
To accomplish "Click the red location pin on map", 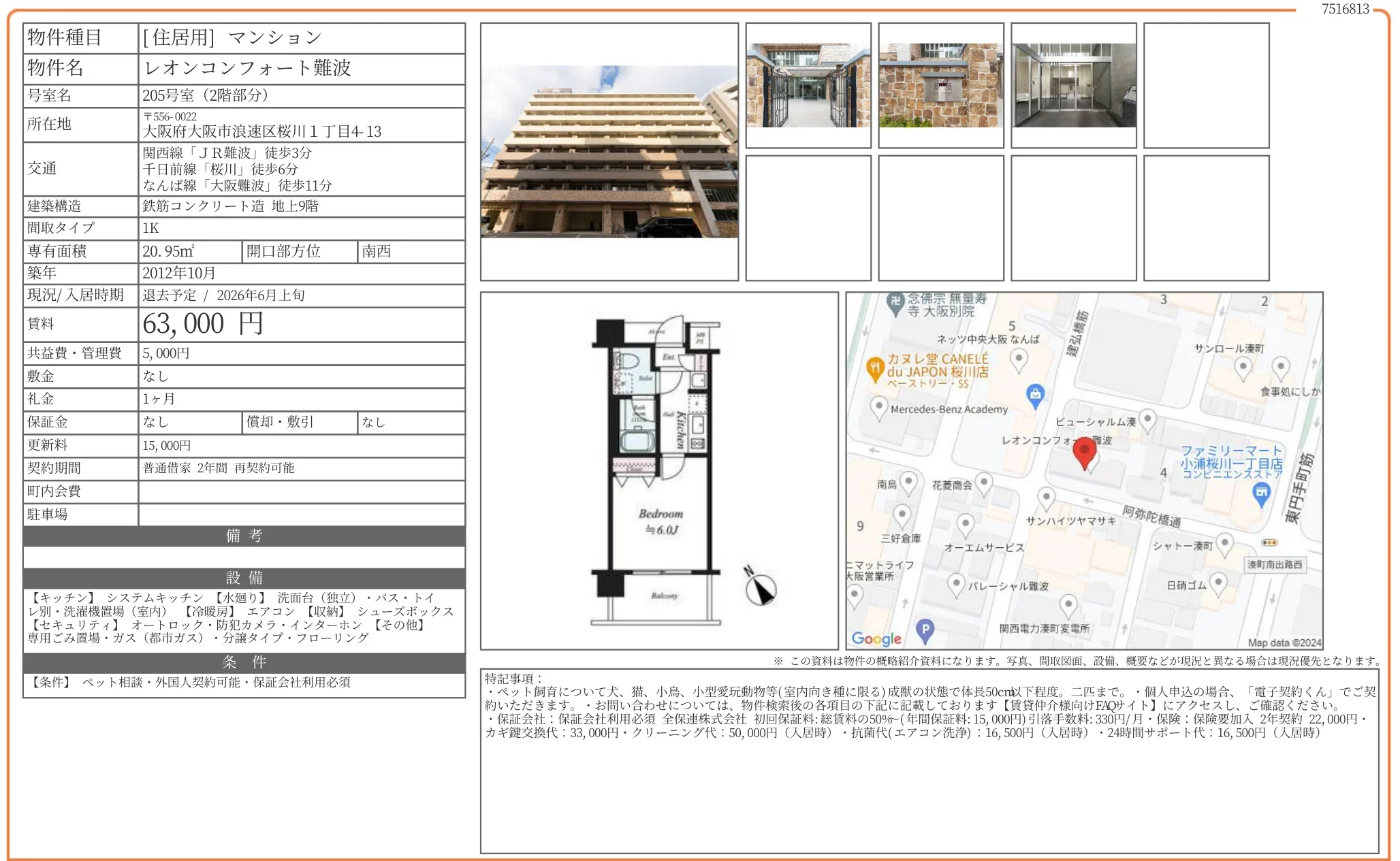I will pos(1084,451).
